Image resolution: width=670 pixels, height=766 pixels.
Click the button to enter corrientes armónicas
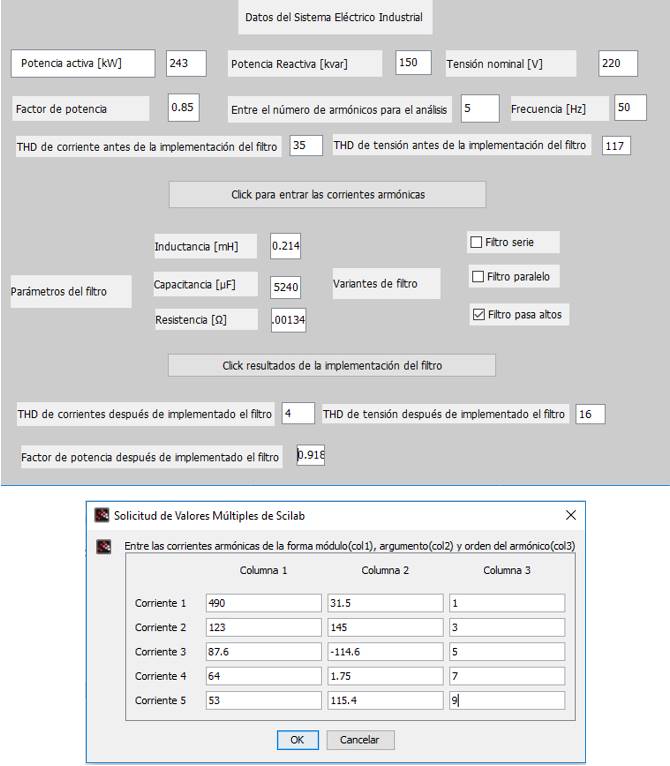327,195
